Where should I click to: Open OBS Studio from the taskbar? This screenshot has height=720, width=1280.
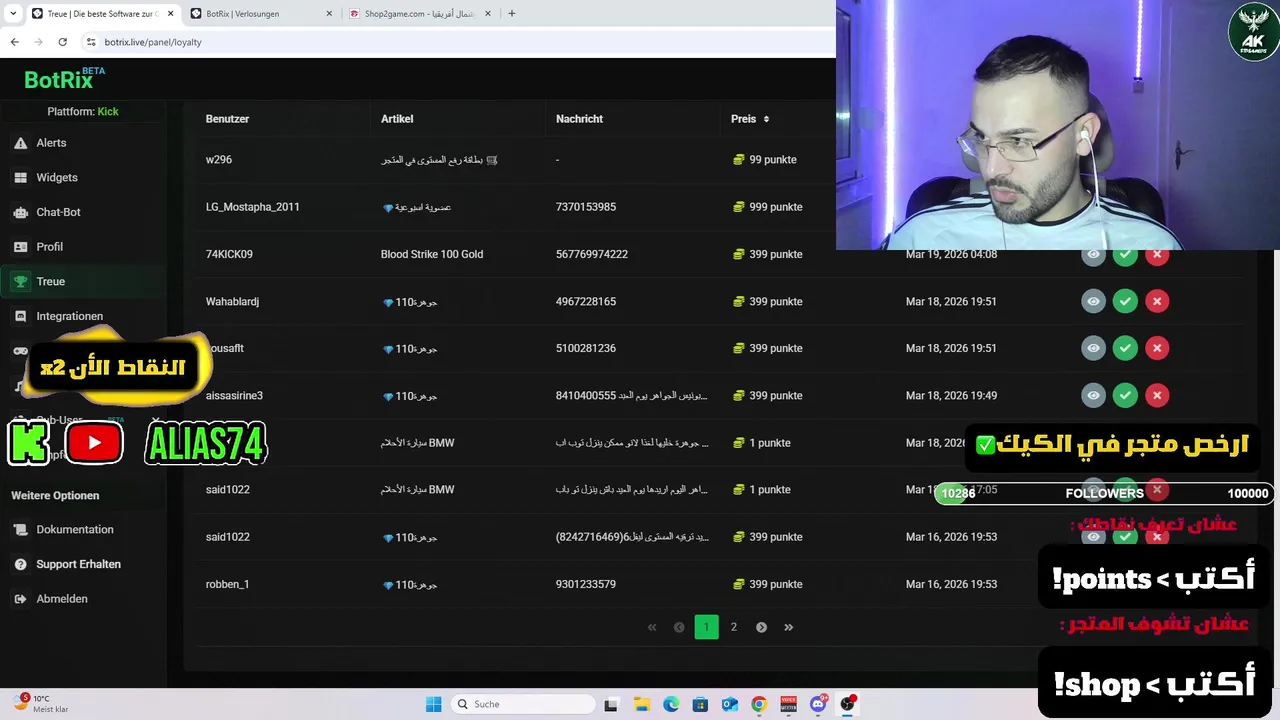pyautogui.click(x=847, y=704)
